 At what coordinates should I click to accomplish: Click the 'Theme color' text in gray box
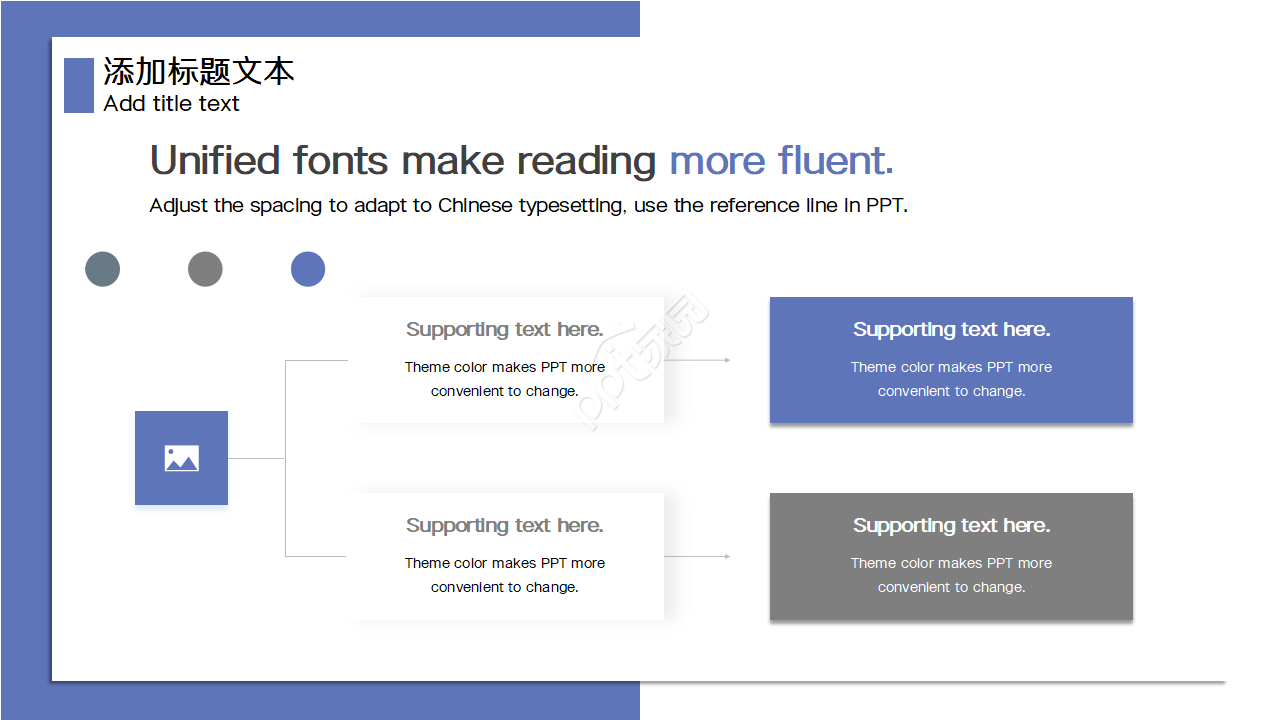coord(951,575)
